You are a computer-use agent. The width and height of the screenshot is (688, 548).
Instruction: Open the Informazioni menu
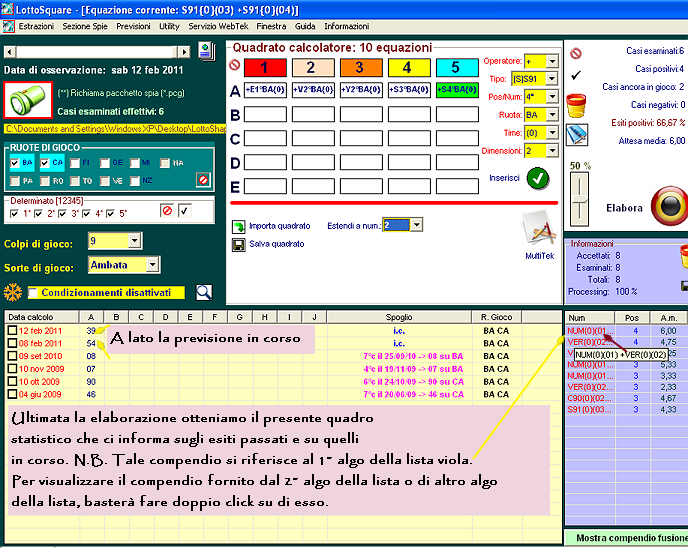(x=347, y=26)
